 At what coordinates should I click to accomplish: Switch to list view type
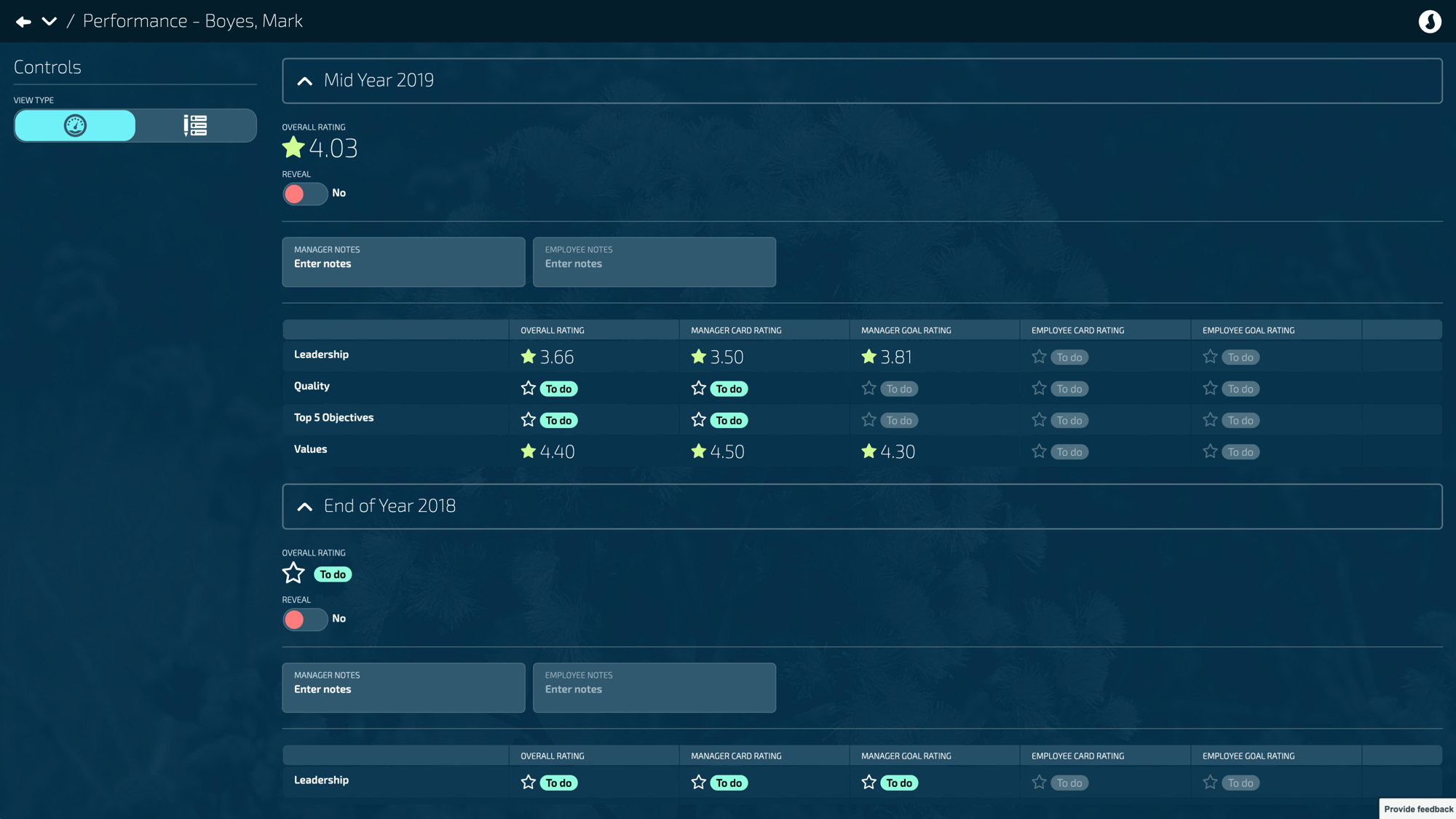pos(195,125)
